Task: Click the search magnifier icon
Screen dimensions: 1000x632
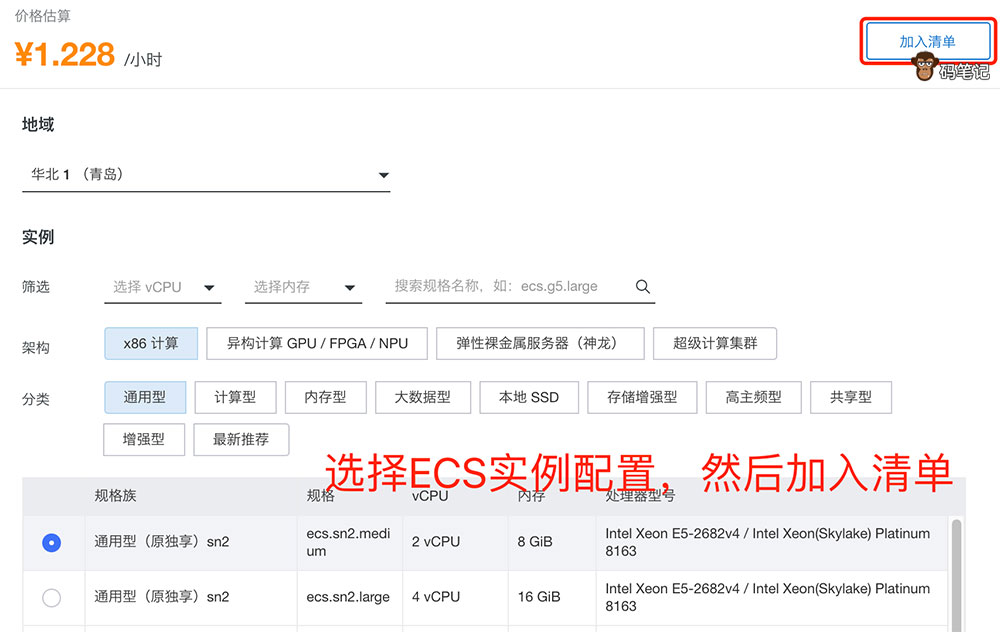Action: click(x=643, y=287)
